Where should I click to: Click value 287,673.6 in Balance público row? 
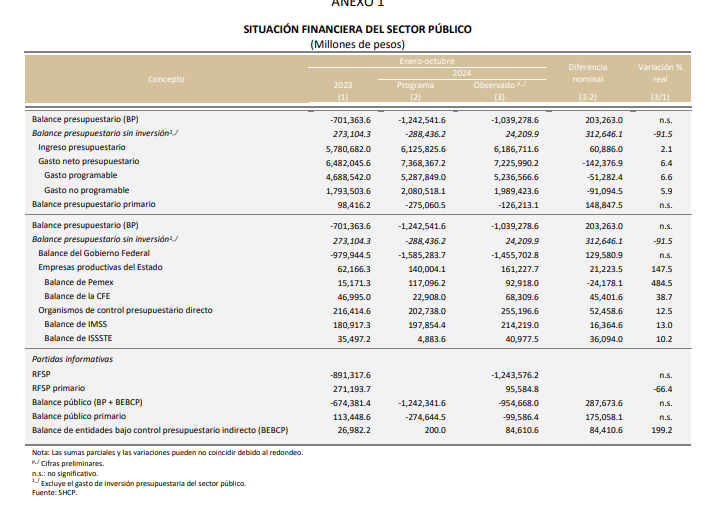coord(604,403)
